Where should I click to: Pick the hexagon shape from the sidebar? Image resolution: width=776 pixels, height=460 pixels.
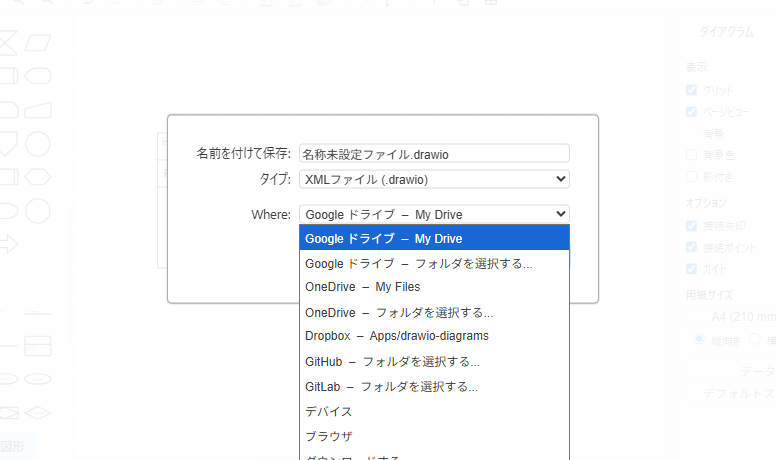[38, 177]
